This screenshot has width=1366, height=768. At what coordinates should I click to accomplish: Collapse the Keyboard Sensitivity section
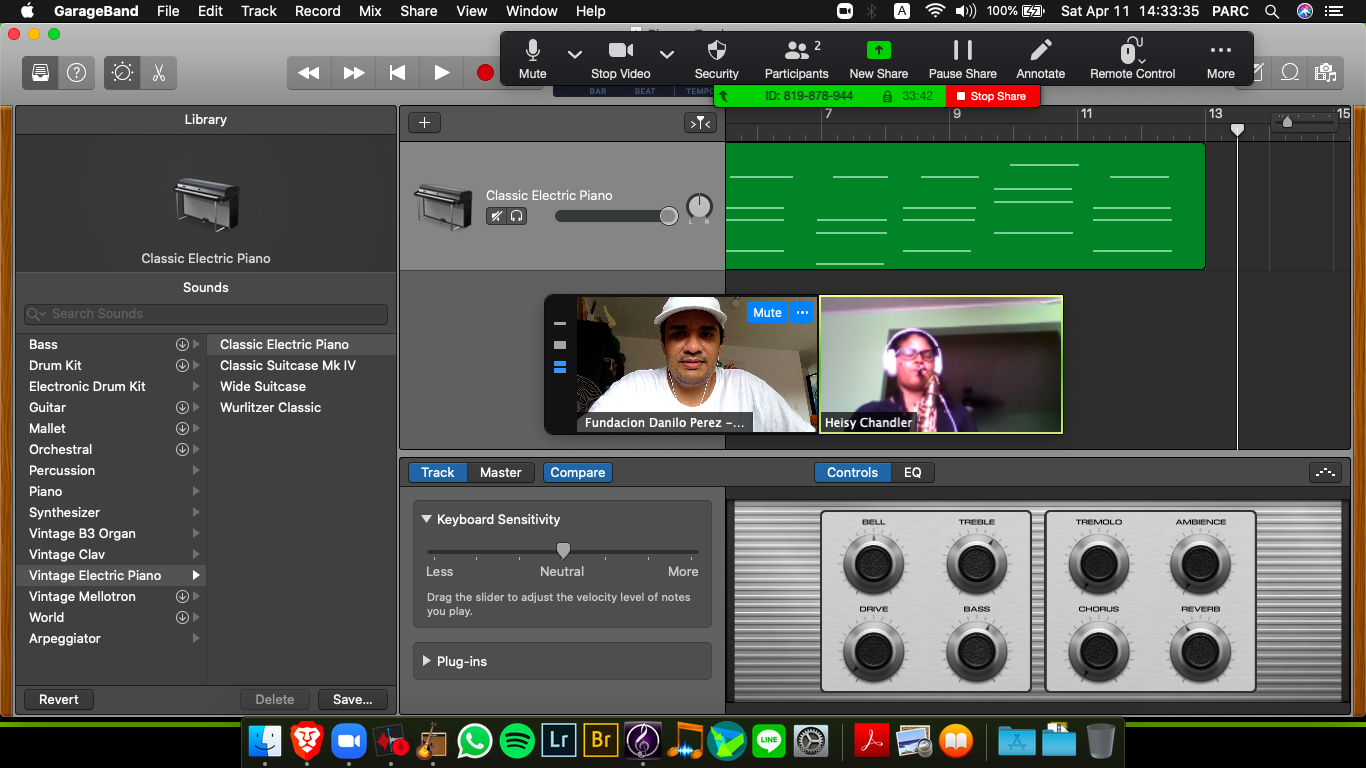(426, 519)
